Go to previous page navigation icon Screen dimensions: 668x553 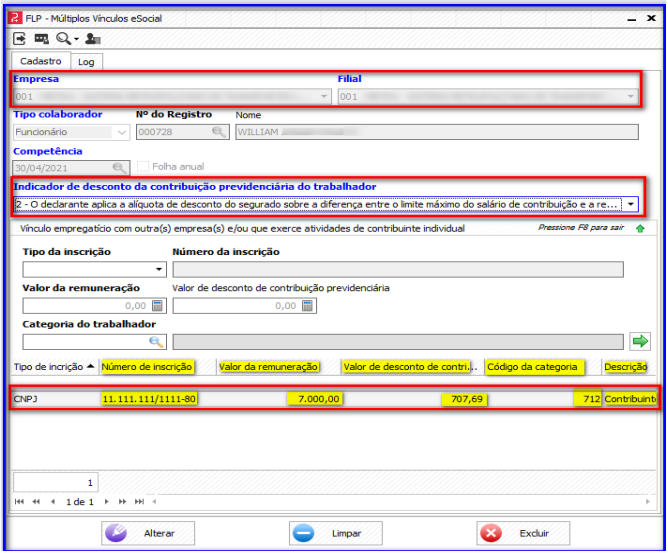click(x=36, y=502)
